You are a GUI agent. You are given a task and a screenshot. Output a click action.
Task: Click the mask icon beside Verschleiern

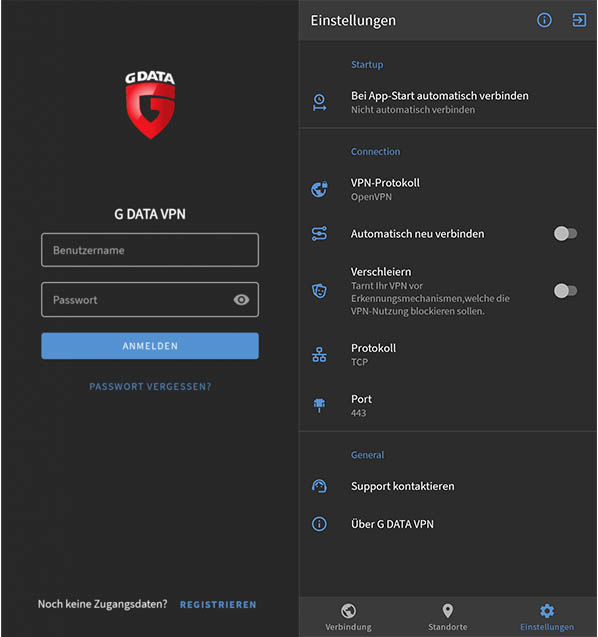pyautogui.click(x=319, y=291)
